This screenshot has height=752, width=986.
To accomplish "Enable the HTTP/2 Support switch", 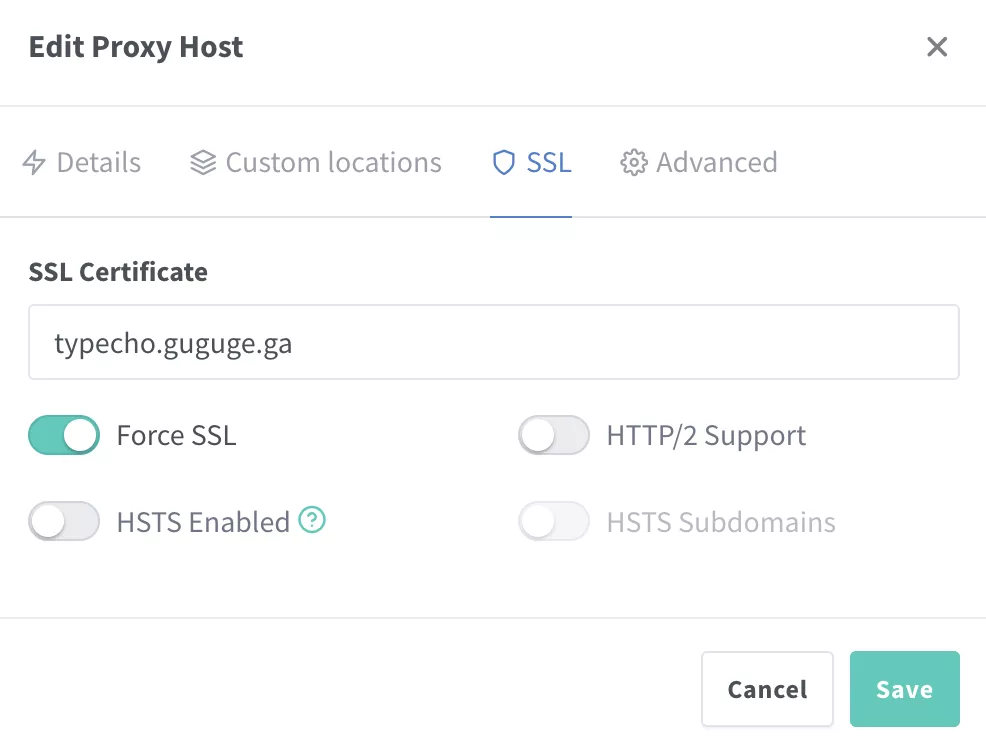I will pos(554,436).
